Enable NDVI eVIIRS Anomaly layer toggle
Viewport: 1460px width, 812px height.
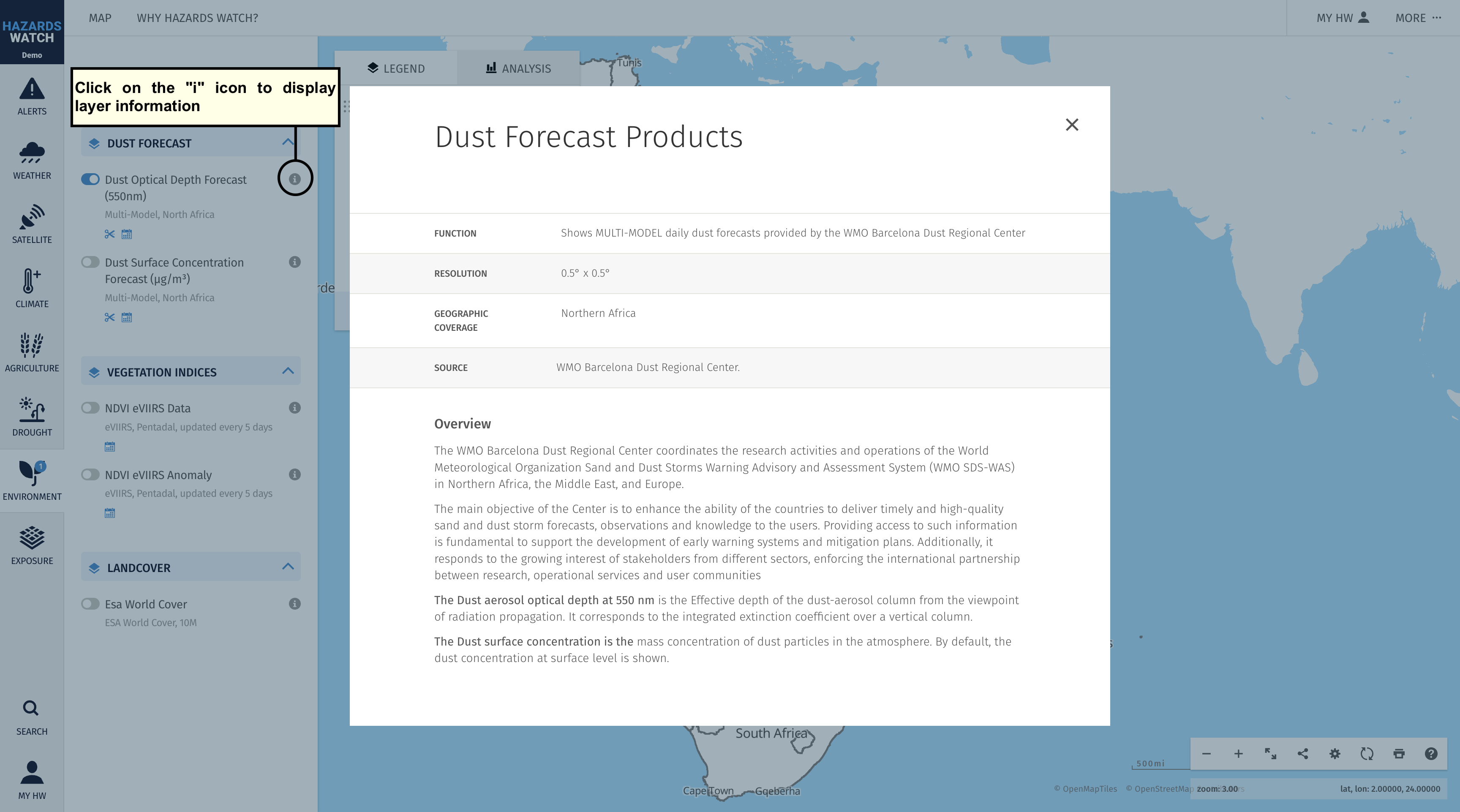coord(90,474)
